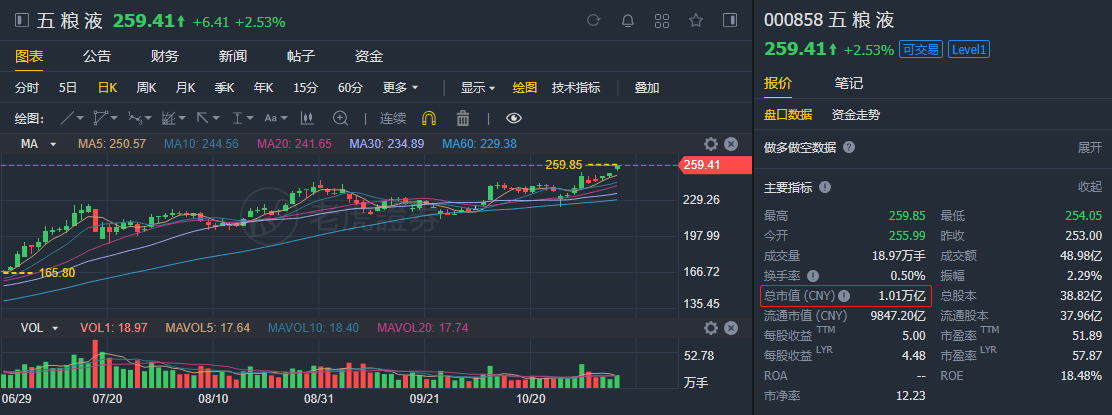The height and width of the screenshot is (415, 1112).
Task: Click the info icon beside 换手率
Action: pos(813,275)
